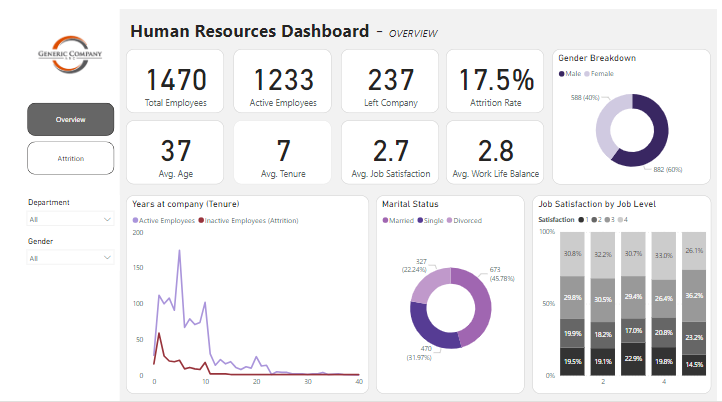Click the 33.0% bar segment
This screenshot has width=722, height=402.
coord(664,256)
